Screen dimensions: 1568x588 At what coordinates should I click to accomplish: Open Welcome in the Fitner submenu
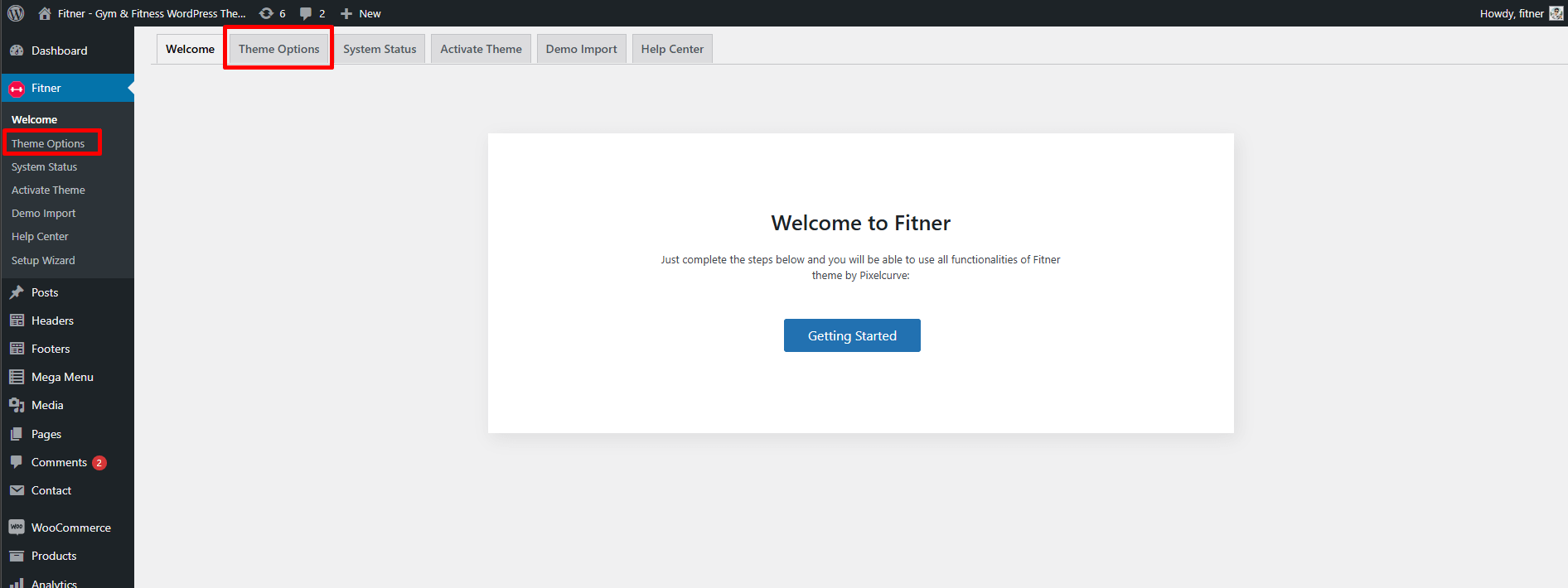[x=34, y=119]
